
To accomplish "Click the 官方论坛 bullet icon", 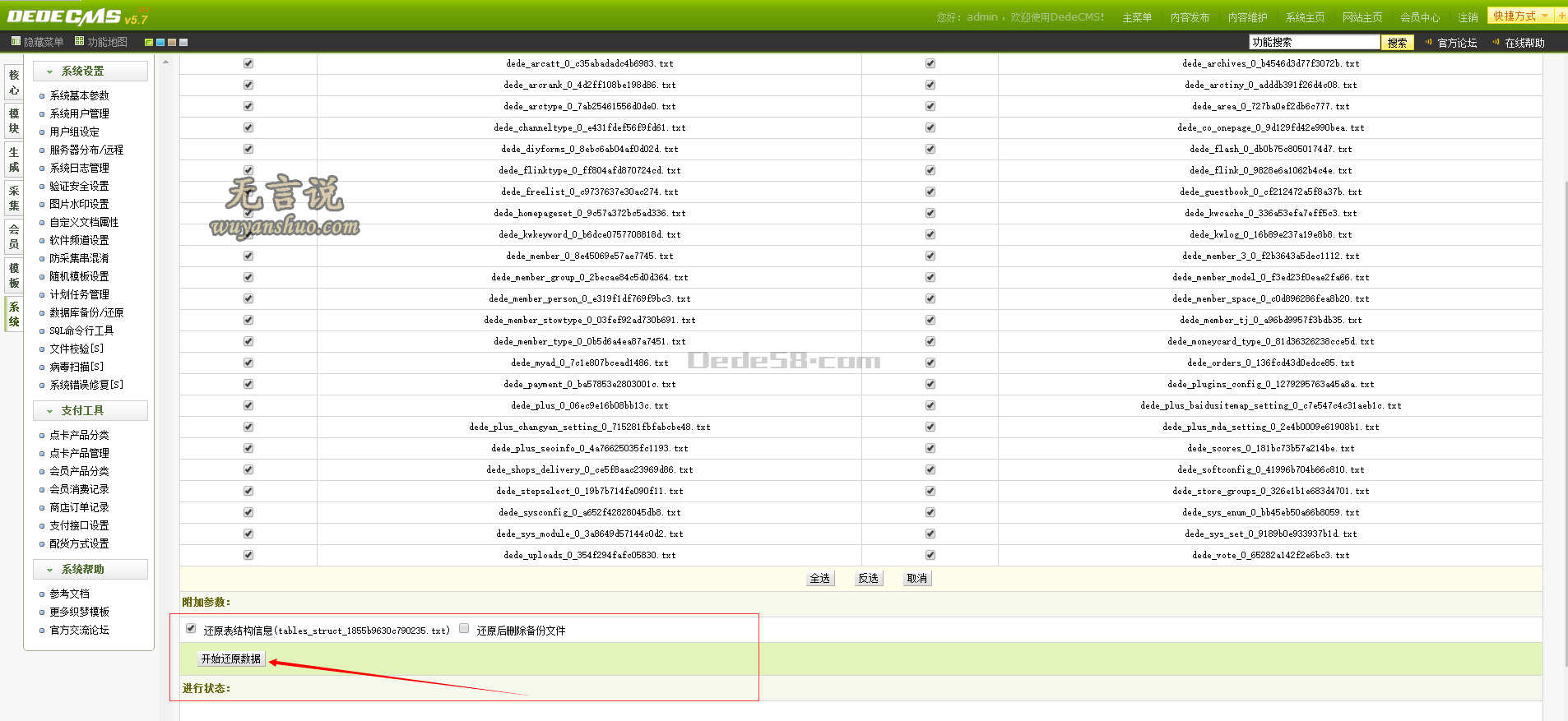I will click(x=1429, y=42).
